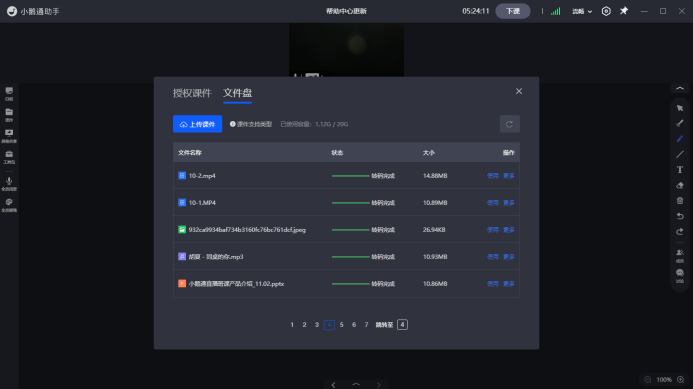The height and width of the screenshot is (389, 693).
Task: Select the text T tool
Action: click(680, 170)
